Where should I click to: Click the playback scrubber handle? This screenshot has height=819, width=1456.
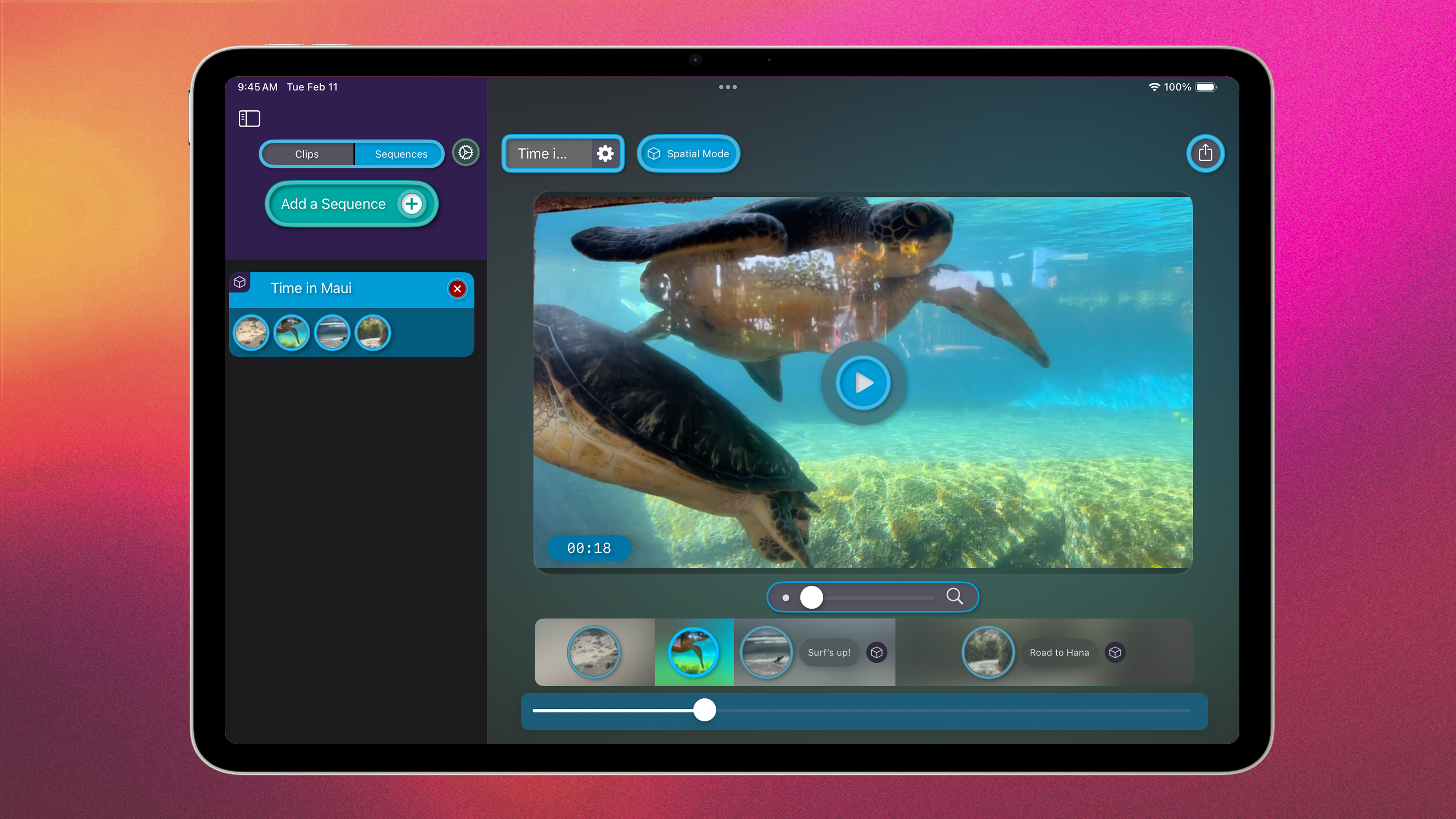704,710
